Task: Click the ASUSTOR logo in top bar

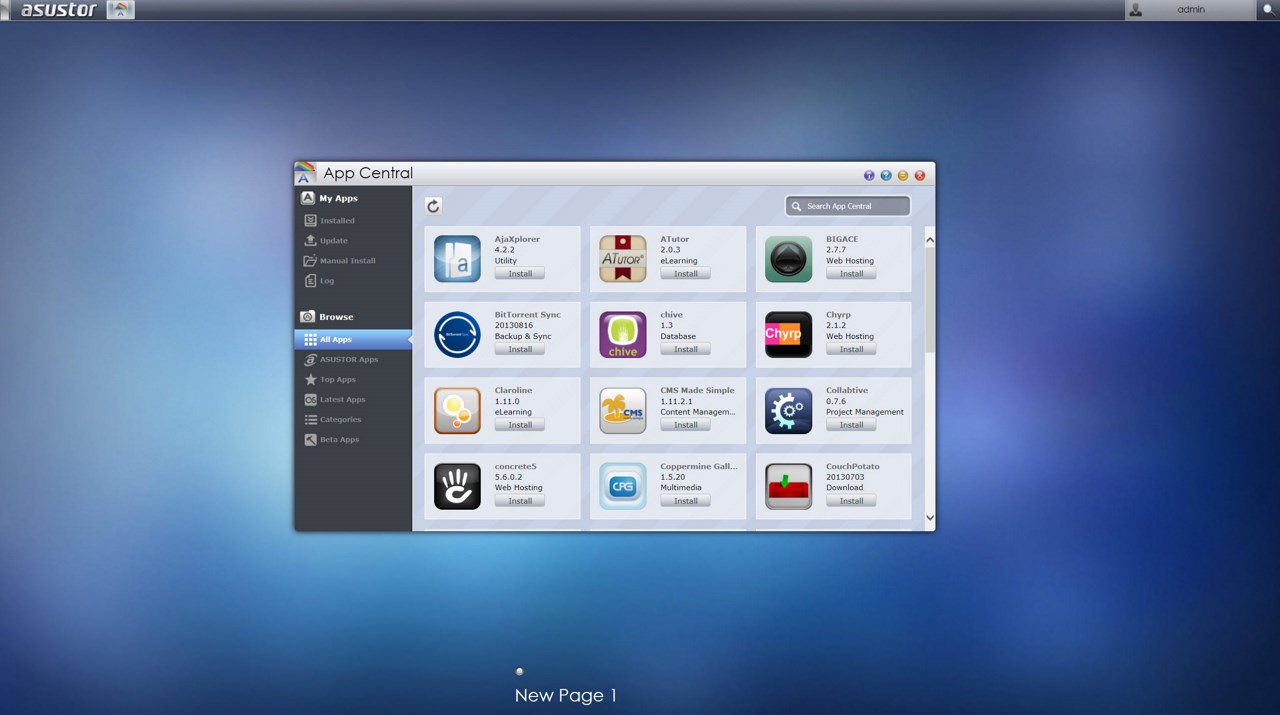Action: coord(59,10)
